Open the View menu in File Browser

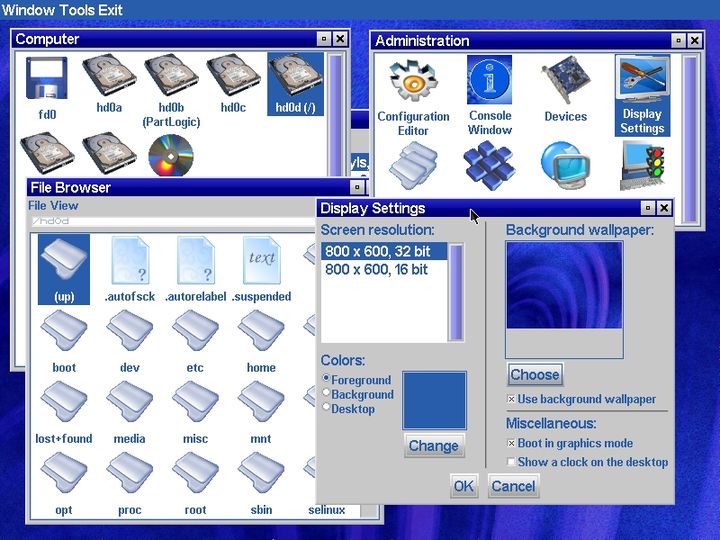65,206
